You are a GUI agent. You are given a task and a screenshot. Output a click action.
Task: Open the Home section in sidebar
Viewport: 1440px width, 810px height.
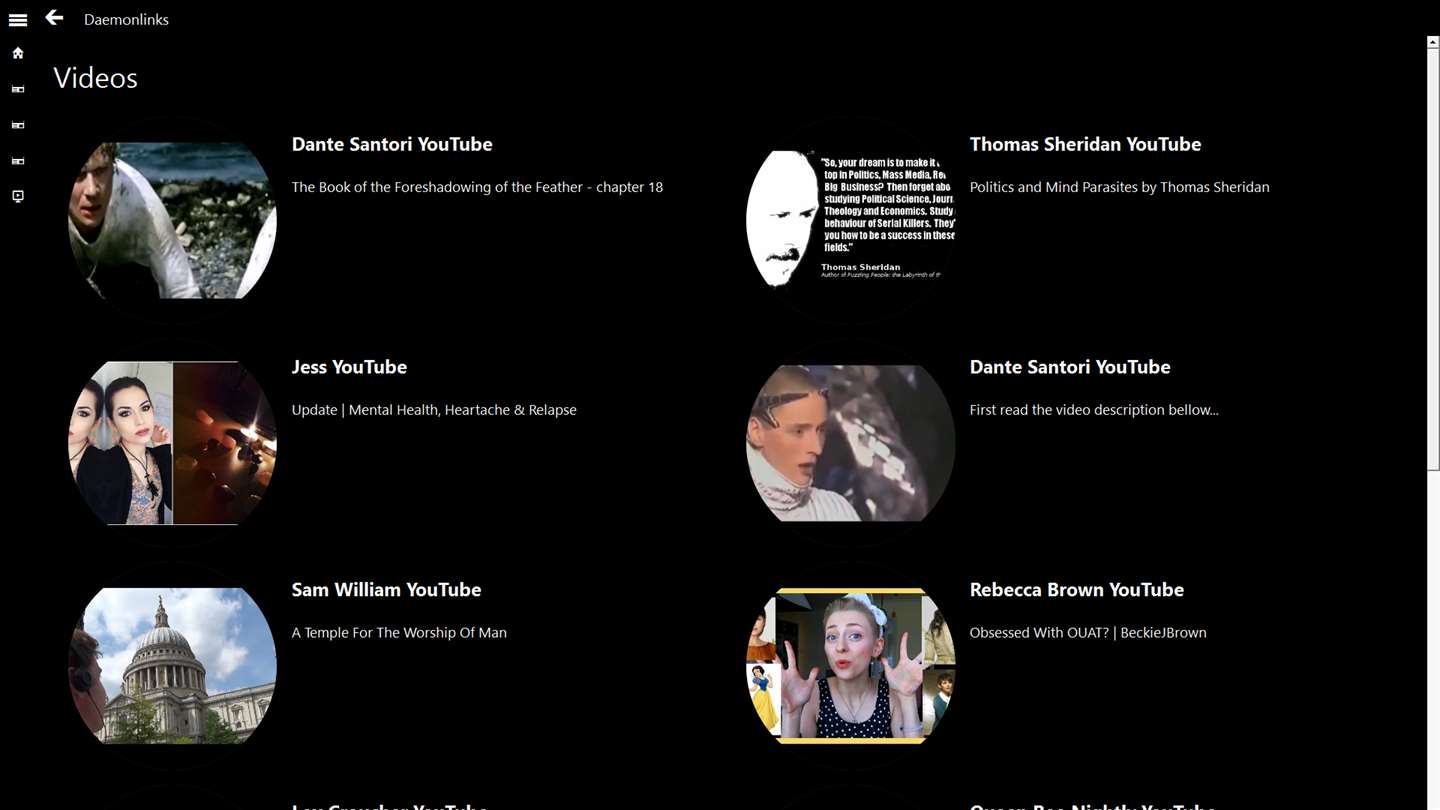(18, 53)
